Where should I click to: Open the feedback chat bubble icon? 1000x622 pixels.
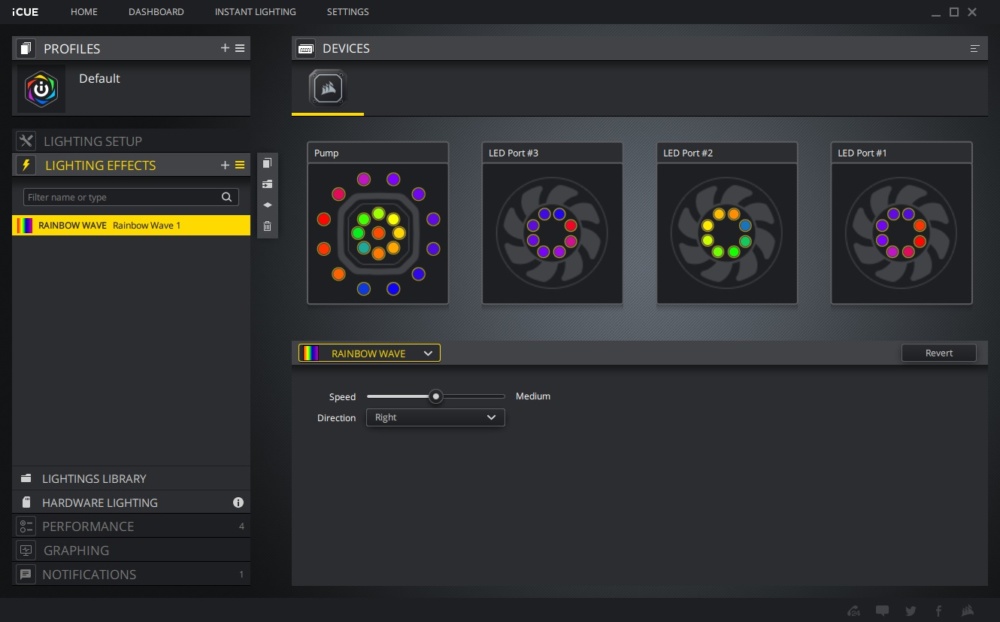(882, 611)
